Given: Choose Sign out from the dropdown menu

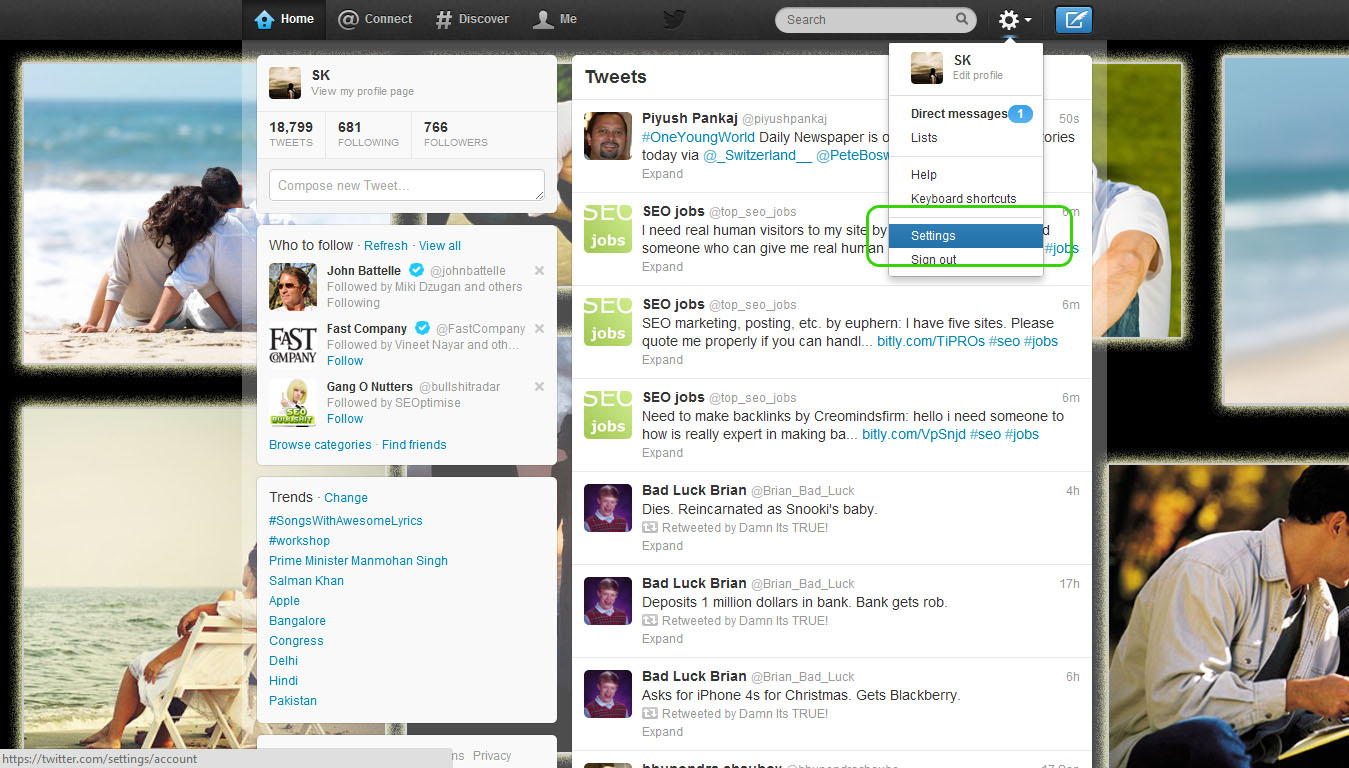Looking at the screenshot, I should tap(932, 259).
